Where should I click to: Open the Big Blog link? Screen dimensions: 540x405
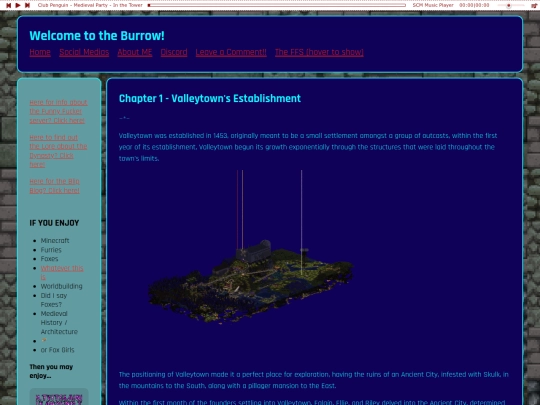pyautogui.click(x=54, y=186)
